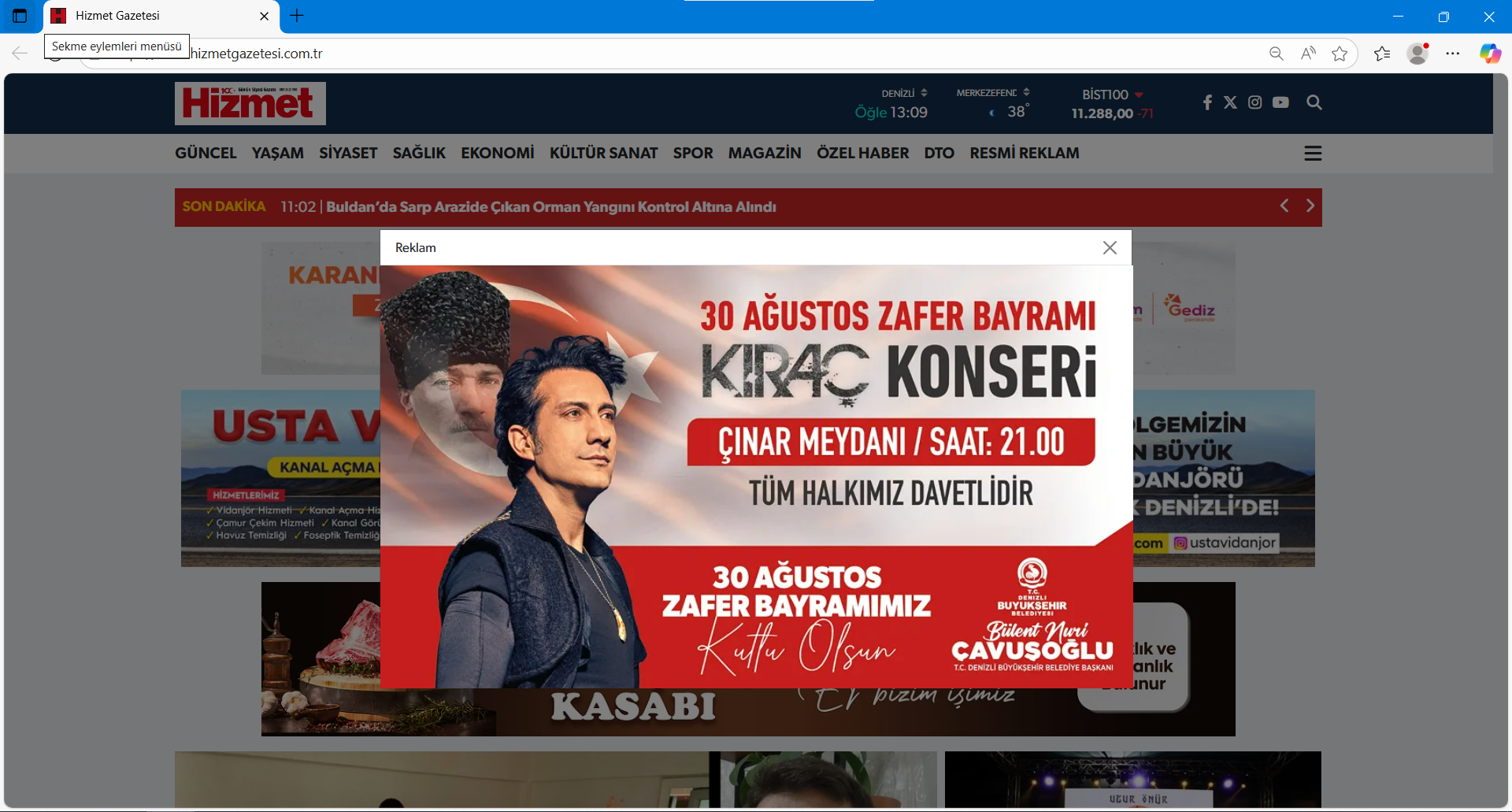Add this page to favorites star
Screen dimensions: 1512x812
(x=1340, y=54)
